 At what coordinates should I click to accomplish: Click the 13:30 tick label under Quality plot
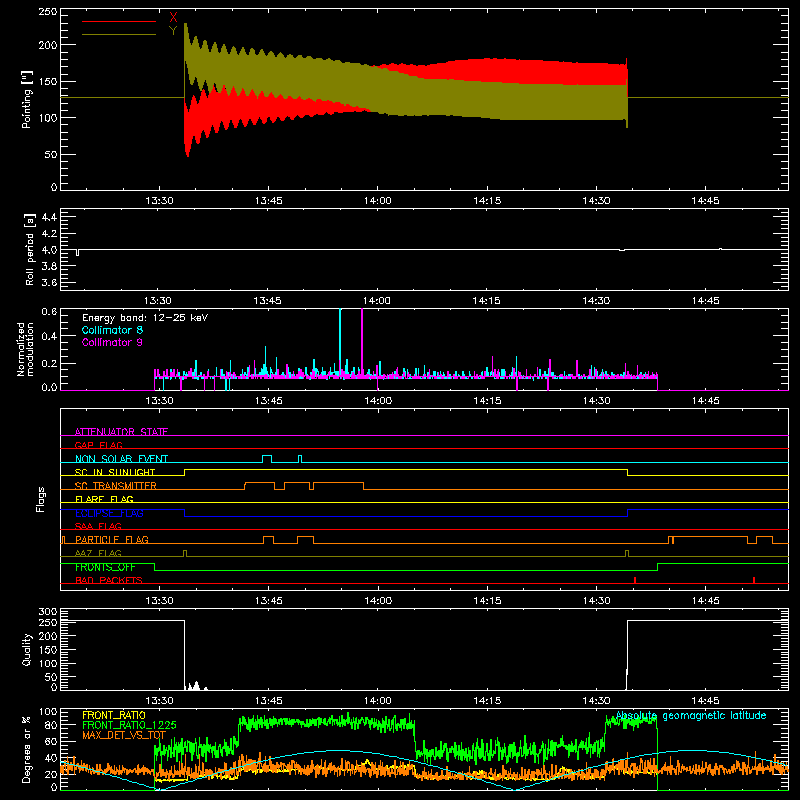159,701
